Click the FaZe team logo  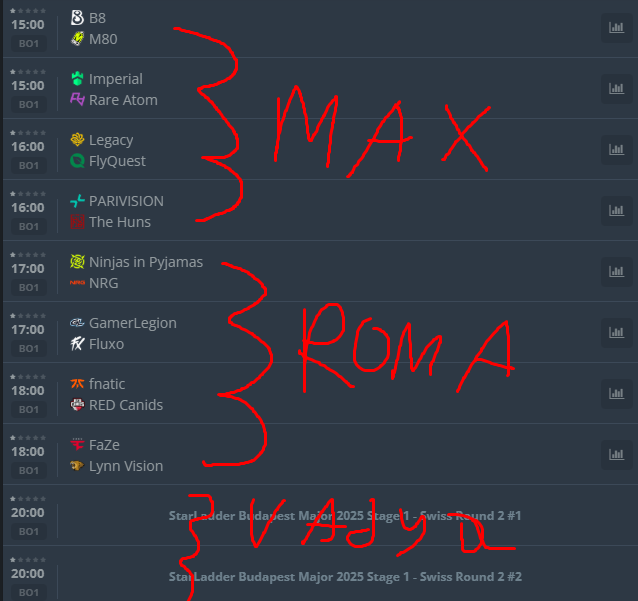click(x=77, y=444)
